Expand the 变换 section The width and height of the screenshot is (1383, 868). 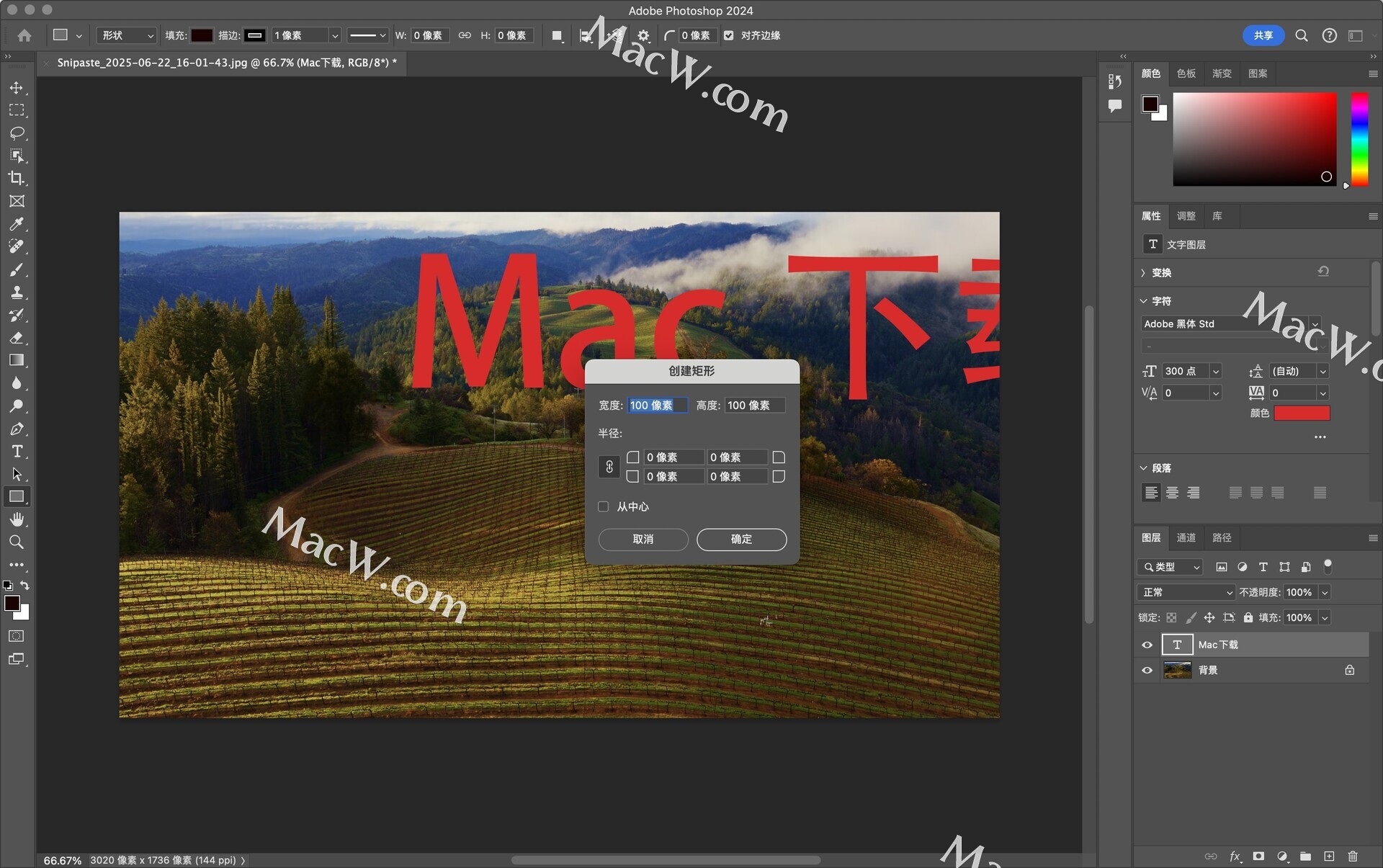pos(1143,273)
